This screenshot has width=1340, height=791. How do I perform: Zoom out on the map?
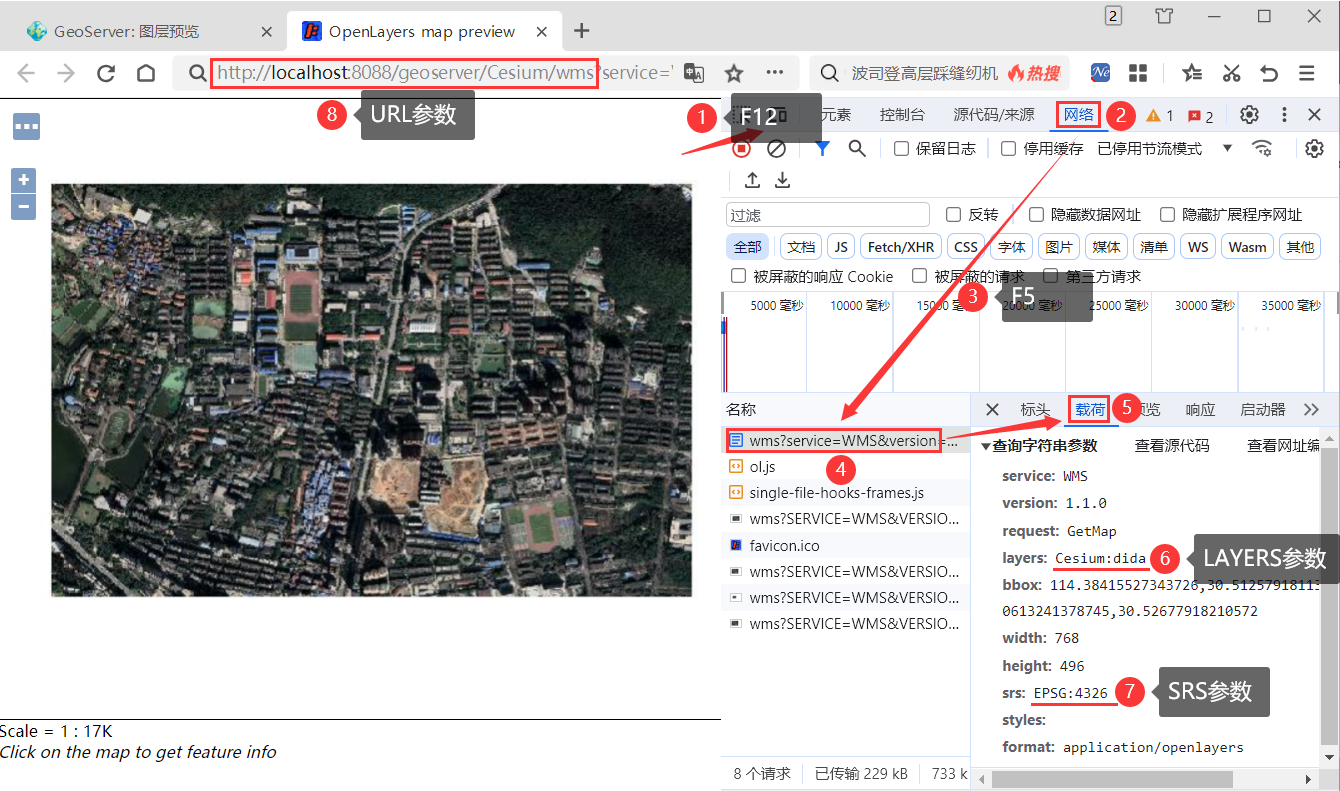[23, 207]
